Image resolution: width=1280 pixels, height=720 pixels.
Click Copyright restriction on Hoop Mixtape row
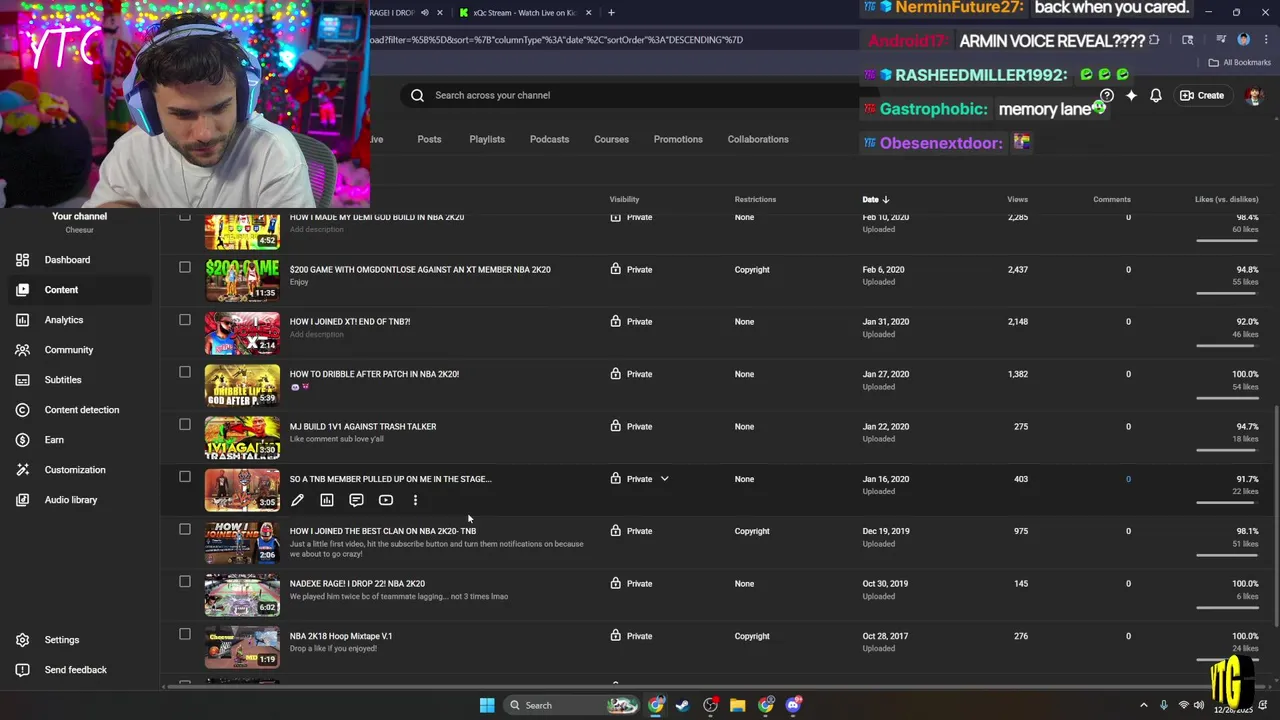click(x=752, y=636)
